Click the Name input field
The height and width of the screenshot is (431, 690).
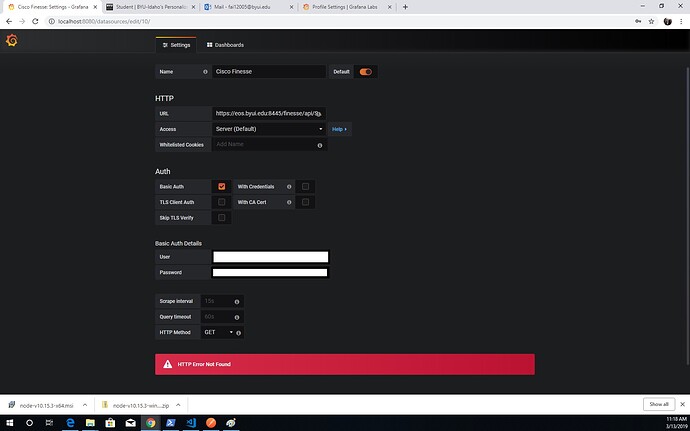(x=269, y=71)
